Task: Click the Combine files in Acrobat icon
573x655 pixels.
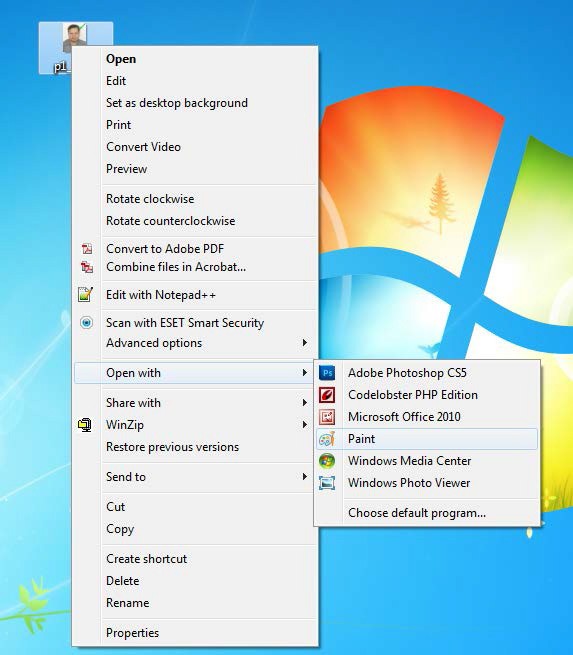Action: pos(86,267)
